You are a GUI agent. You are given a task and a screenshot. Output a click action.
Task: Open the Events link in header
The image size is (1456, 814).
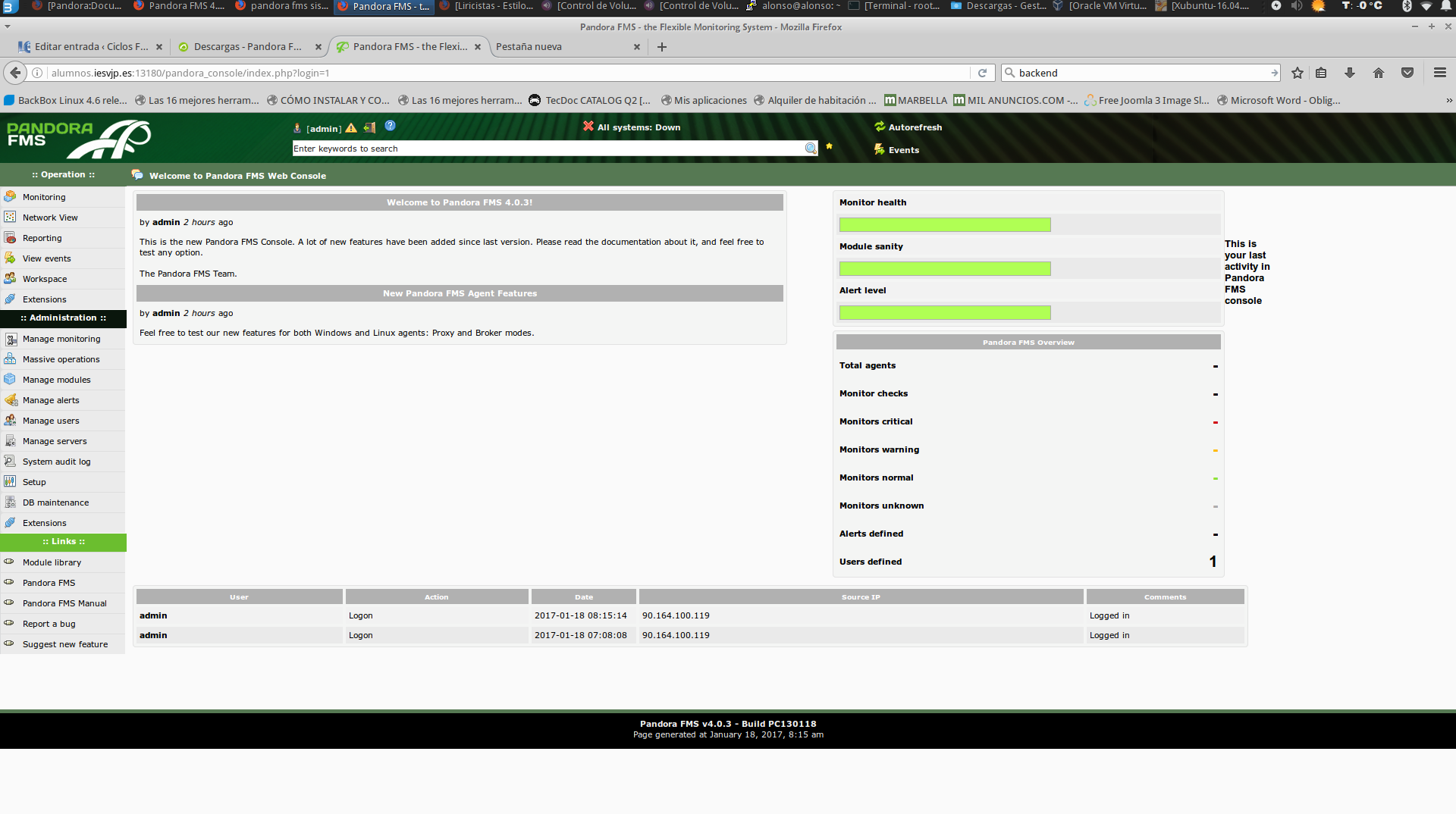pyautogui.click(x=903, y=150)
